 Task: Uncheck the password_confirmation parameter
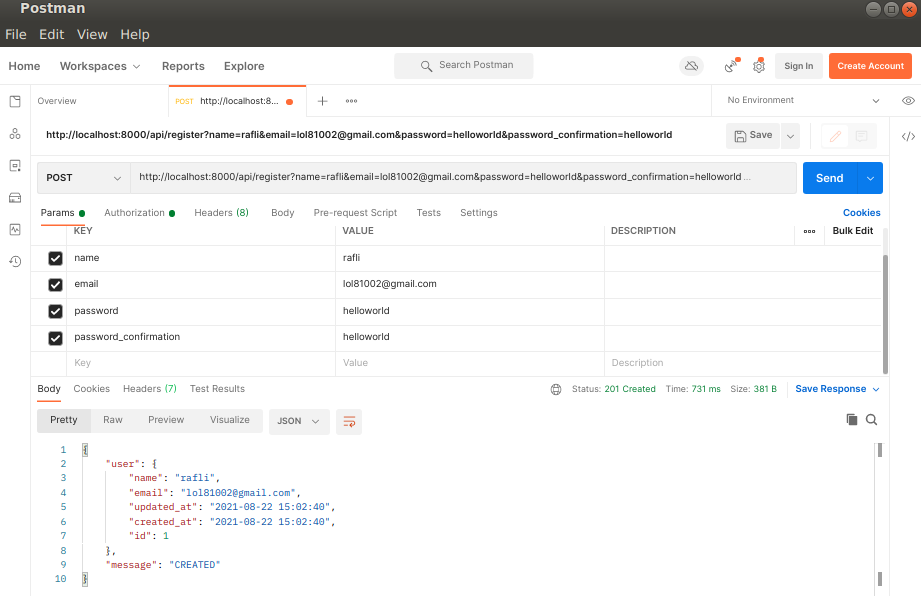[55, 337]
